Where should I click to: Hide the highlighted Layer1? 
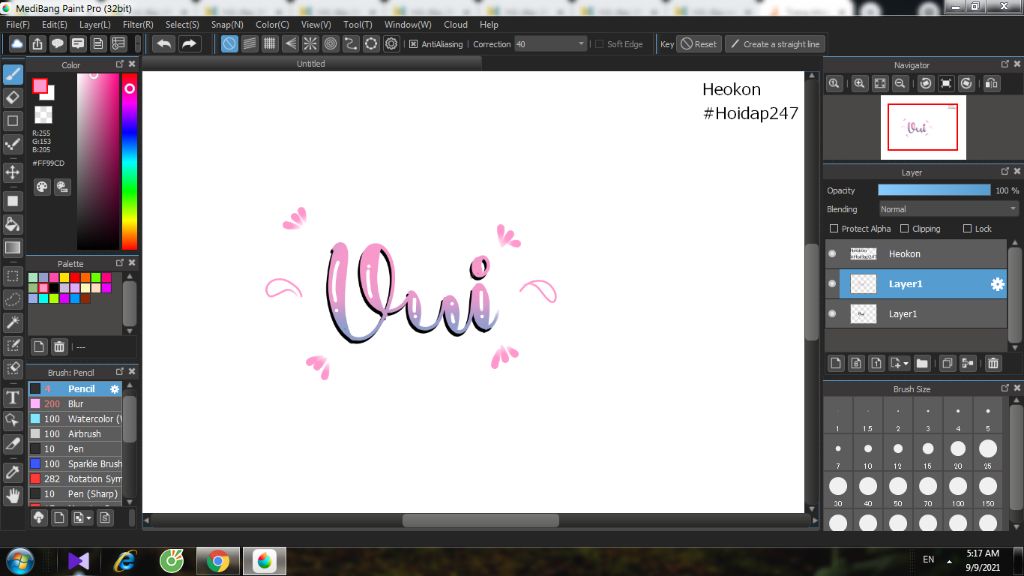click(x=832, y=284)
